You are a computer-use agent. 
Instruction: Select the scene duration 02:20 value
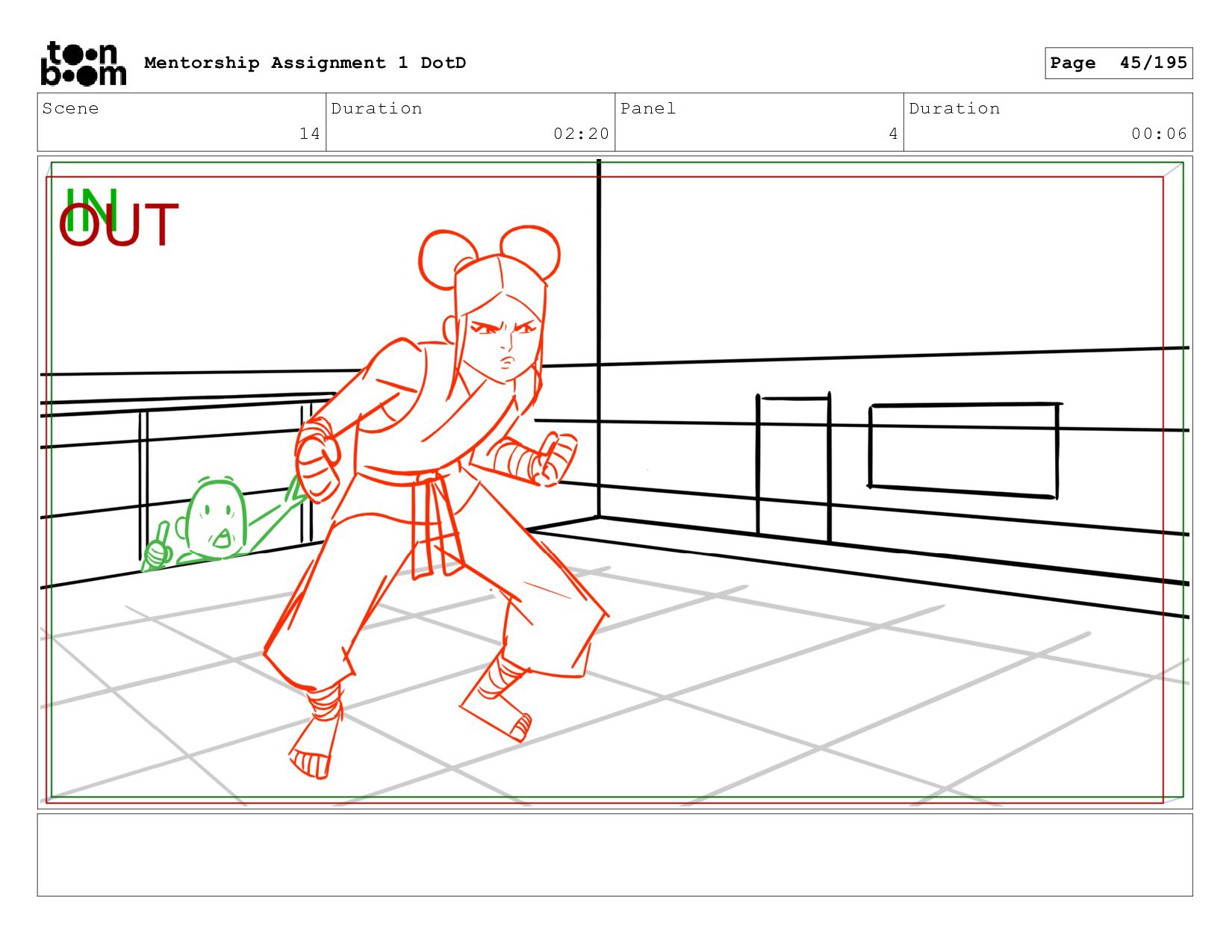click(581, 134)
